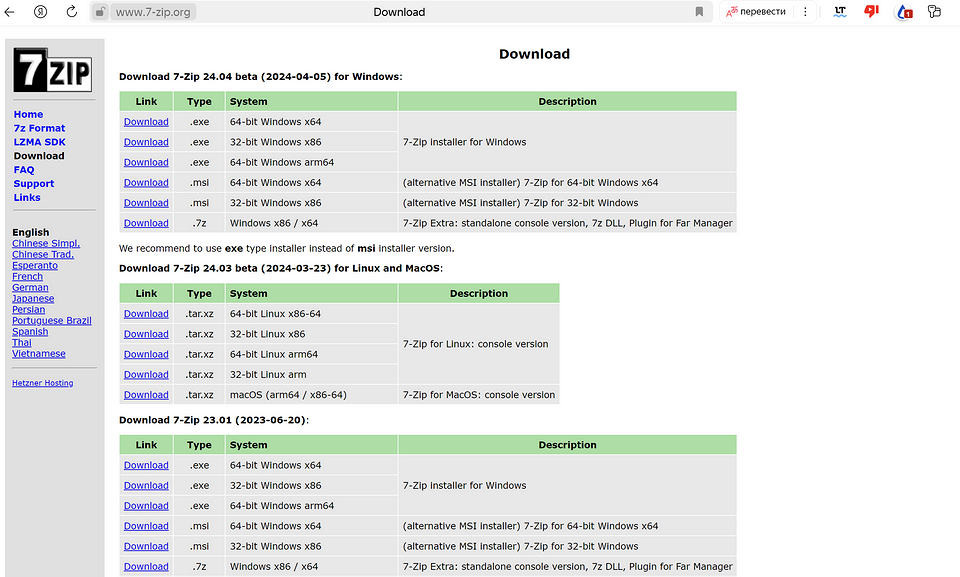Download 23.01 .msi 32-bit Windows x86
Screen dimensions: 960x577
tap(146, 546)
